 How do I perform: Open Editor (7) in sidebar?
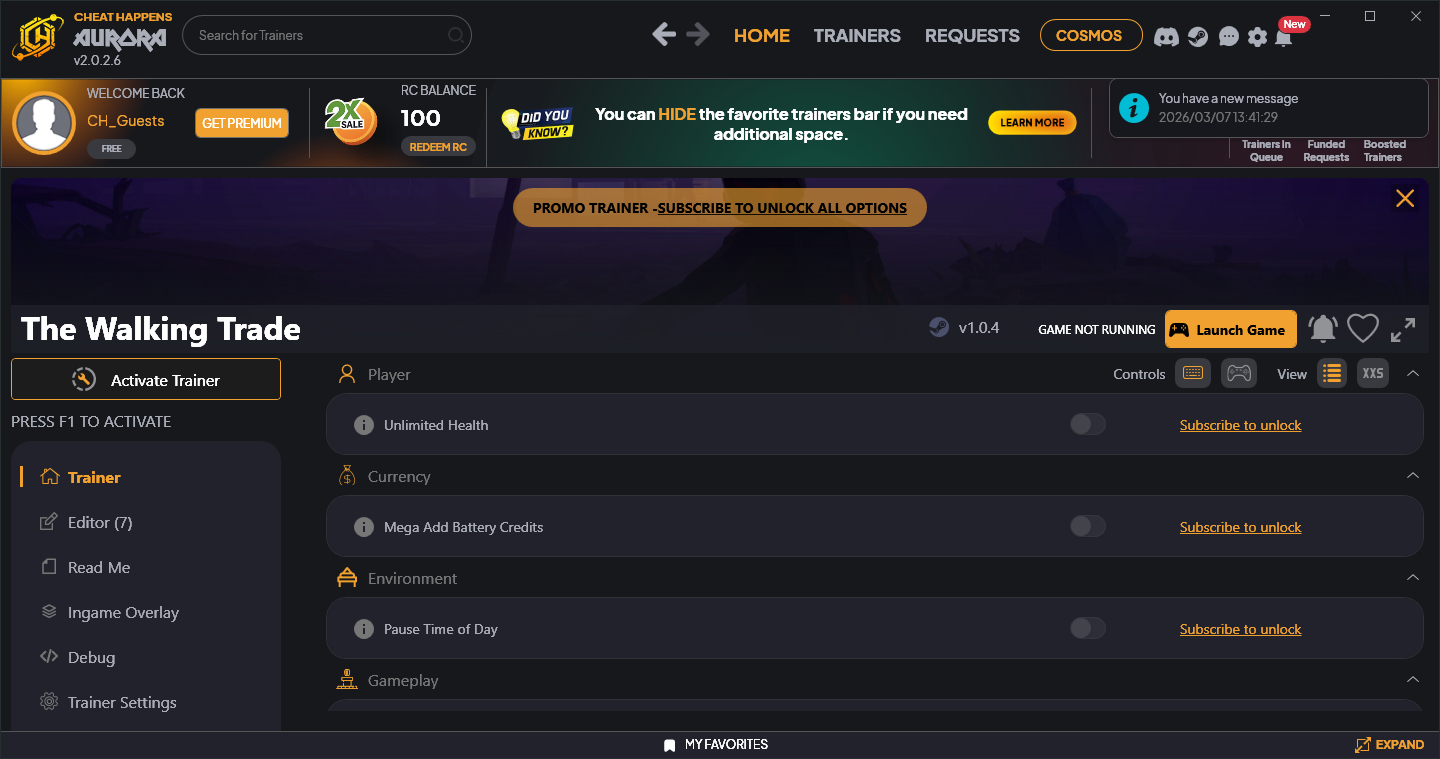(x=100, y=522)
